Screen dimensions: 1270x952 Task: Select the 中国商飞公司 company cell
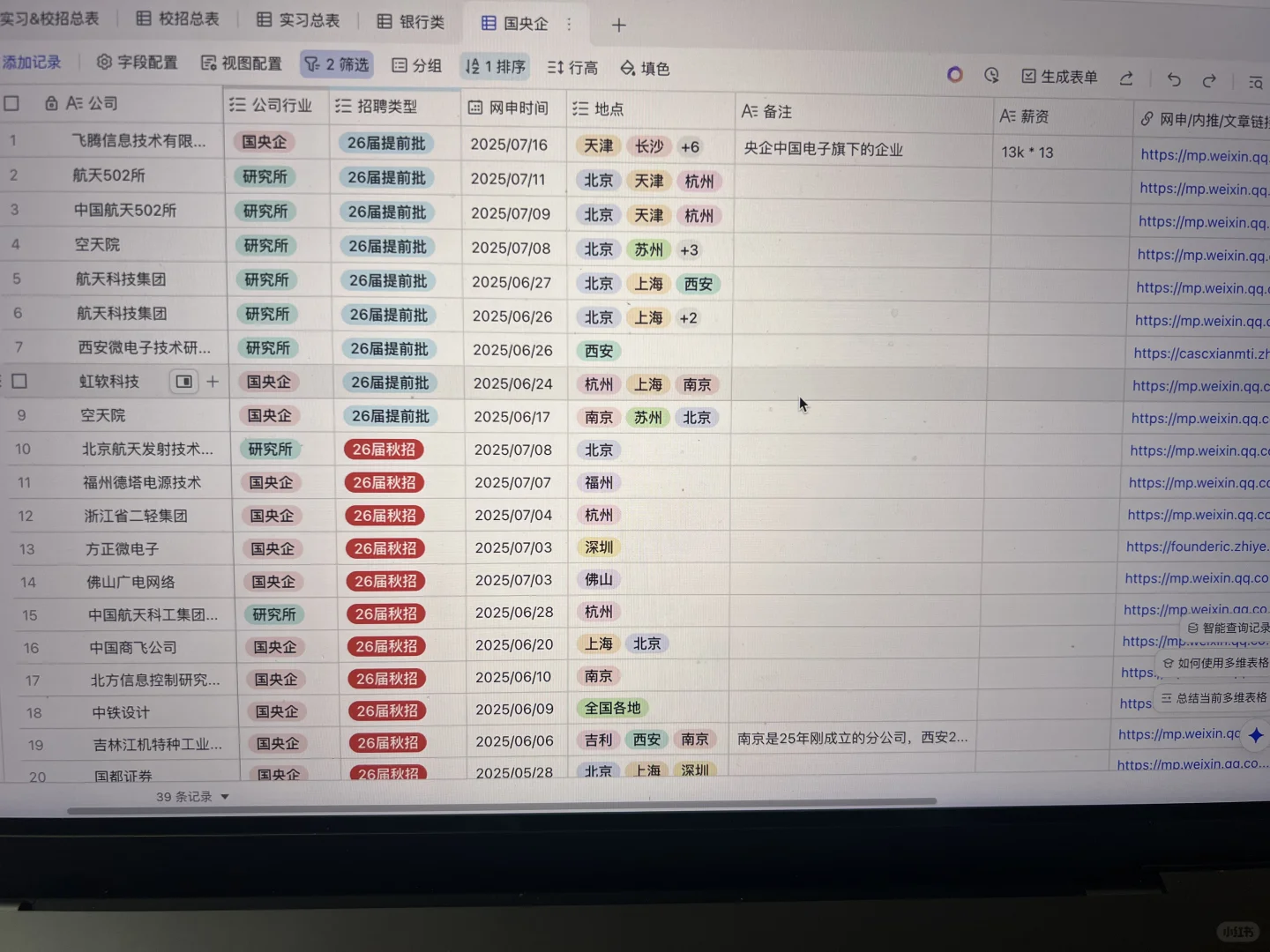click(133, 647)
